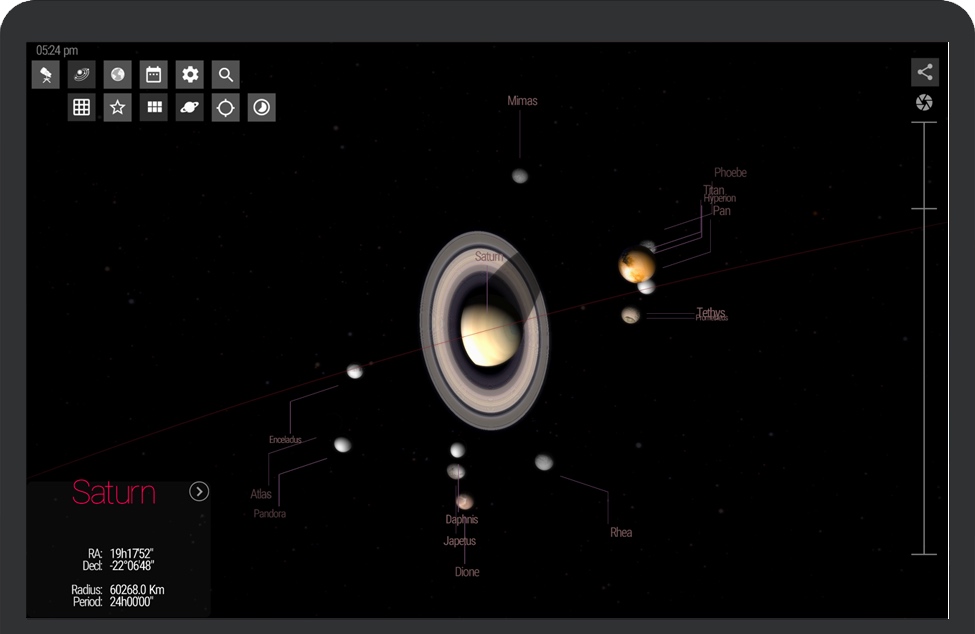Select the Rhea label
975x634 pixels.
point(621,532)
